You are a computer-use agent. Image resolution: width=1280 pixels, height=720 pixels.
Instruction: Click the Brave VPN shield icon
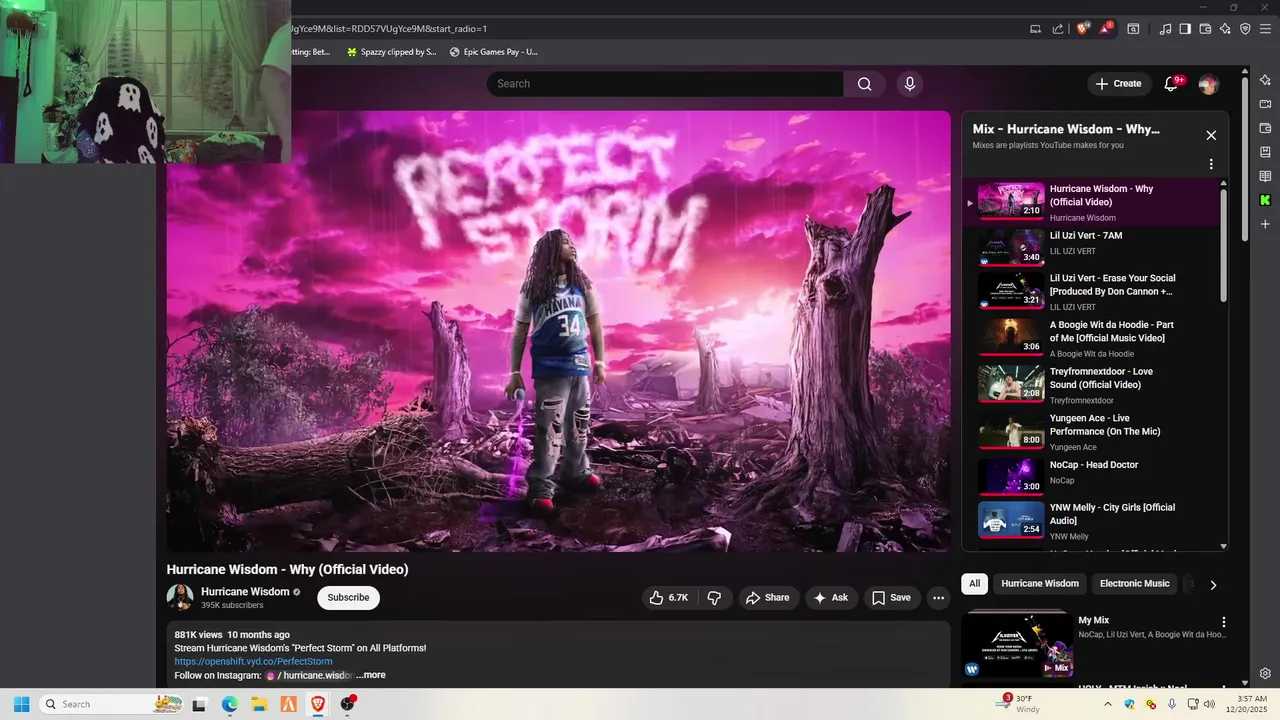(x=1245, y=29)
